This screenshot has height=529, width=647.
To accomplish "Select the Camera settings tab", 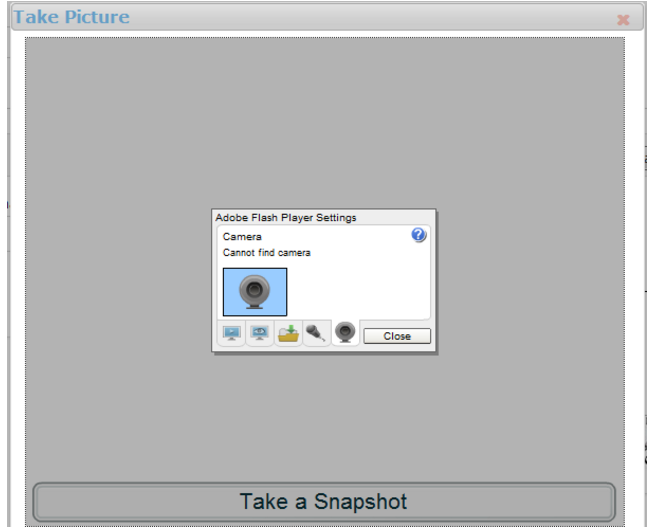I will tap(345, 333).
